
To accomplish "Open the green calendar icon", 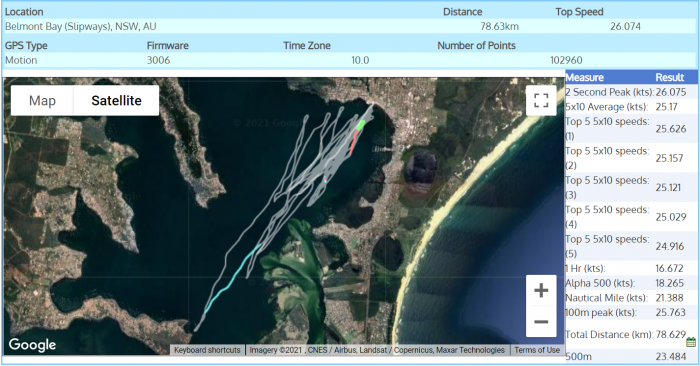I will 691,342.
